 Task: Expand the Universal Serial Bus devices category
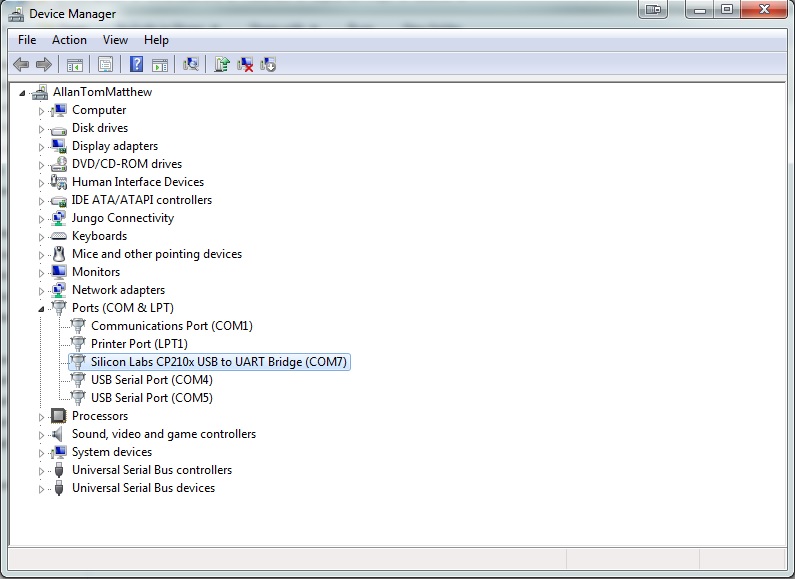(41, 489)
